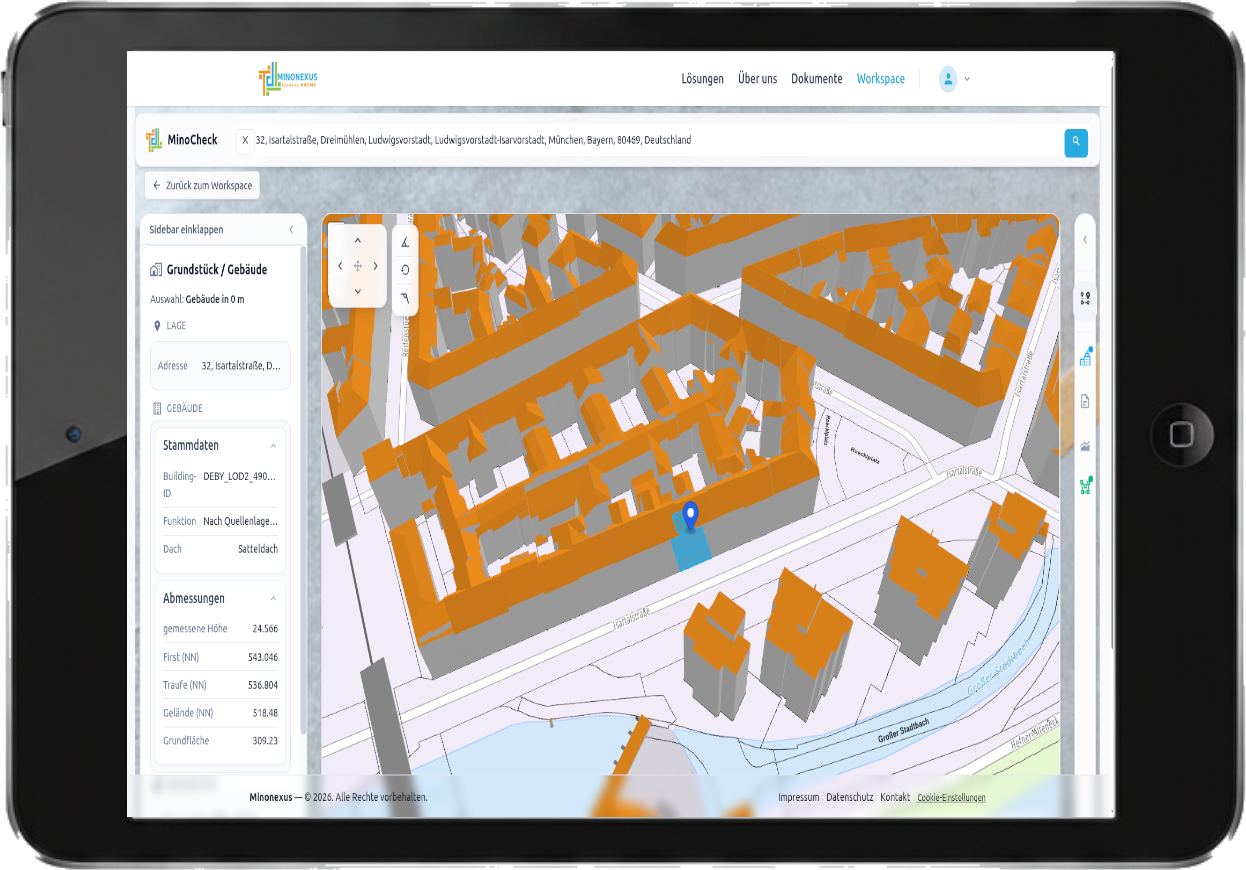Go to the Dokumente menu item
Image resolution: width=1246 pixels, height=870 pixels.
(816, 79)
